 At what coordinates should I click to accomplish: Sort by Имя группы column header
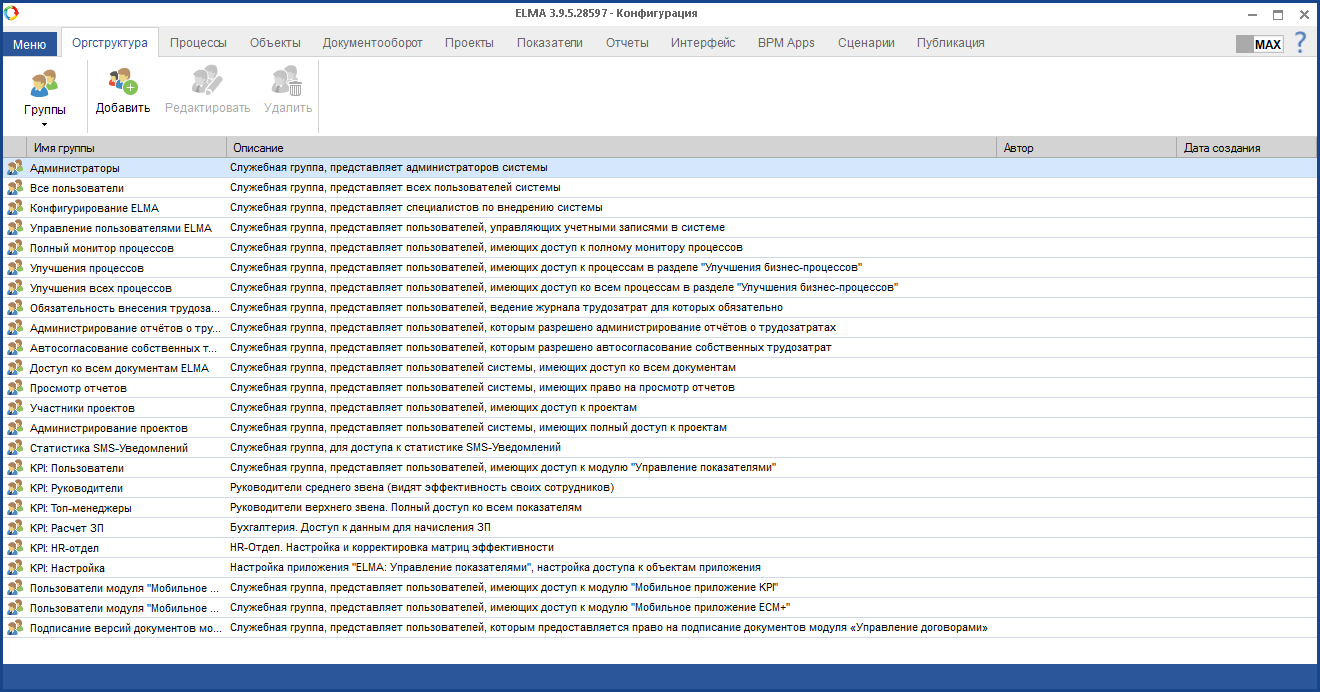(128, 148)
